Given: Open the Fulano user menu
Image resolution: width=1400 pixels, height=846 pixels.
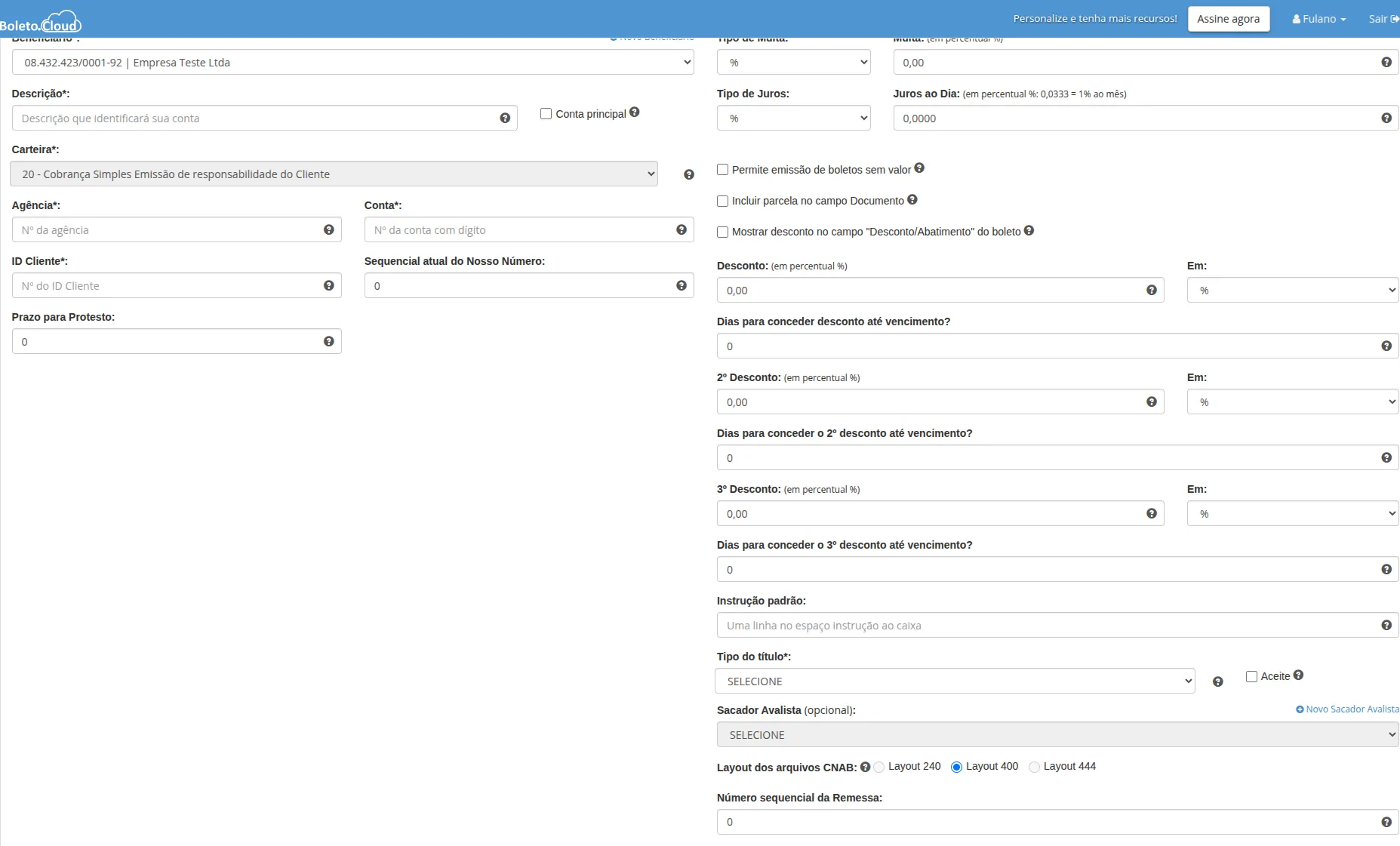Looking at the screenshot, I should point(1318,19).
